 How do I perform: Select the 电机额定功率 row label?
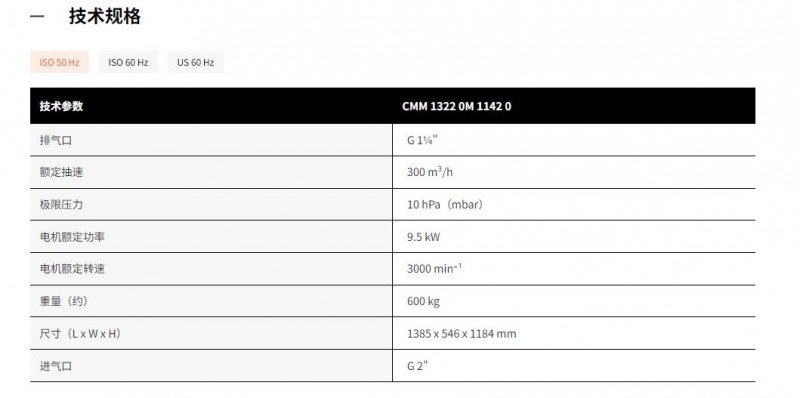point(72,237)
